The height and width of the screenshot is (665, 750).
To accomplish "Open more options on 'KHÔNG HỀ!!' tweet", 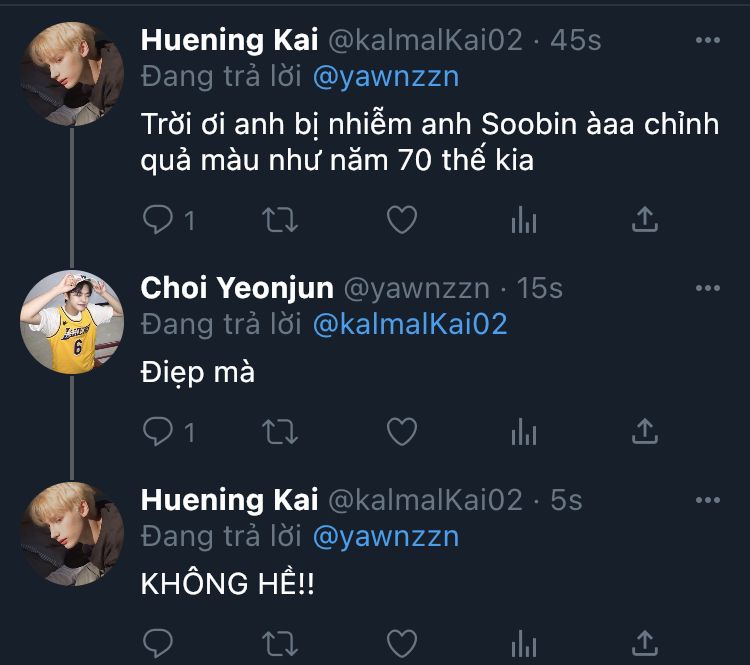I will click(707, 499).
